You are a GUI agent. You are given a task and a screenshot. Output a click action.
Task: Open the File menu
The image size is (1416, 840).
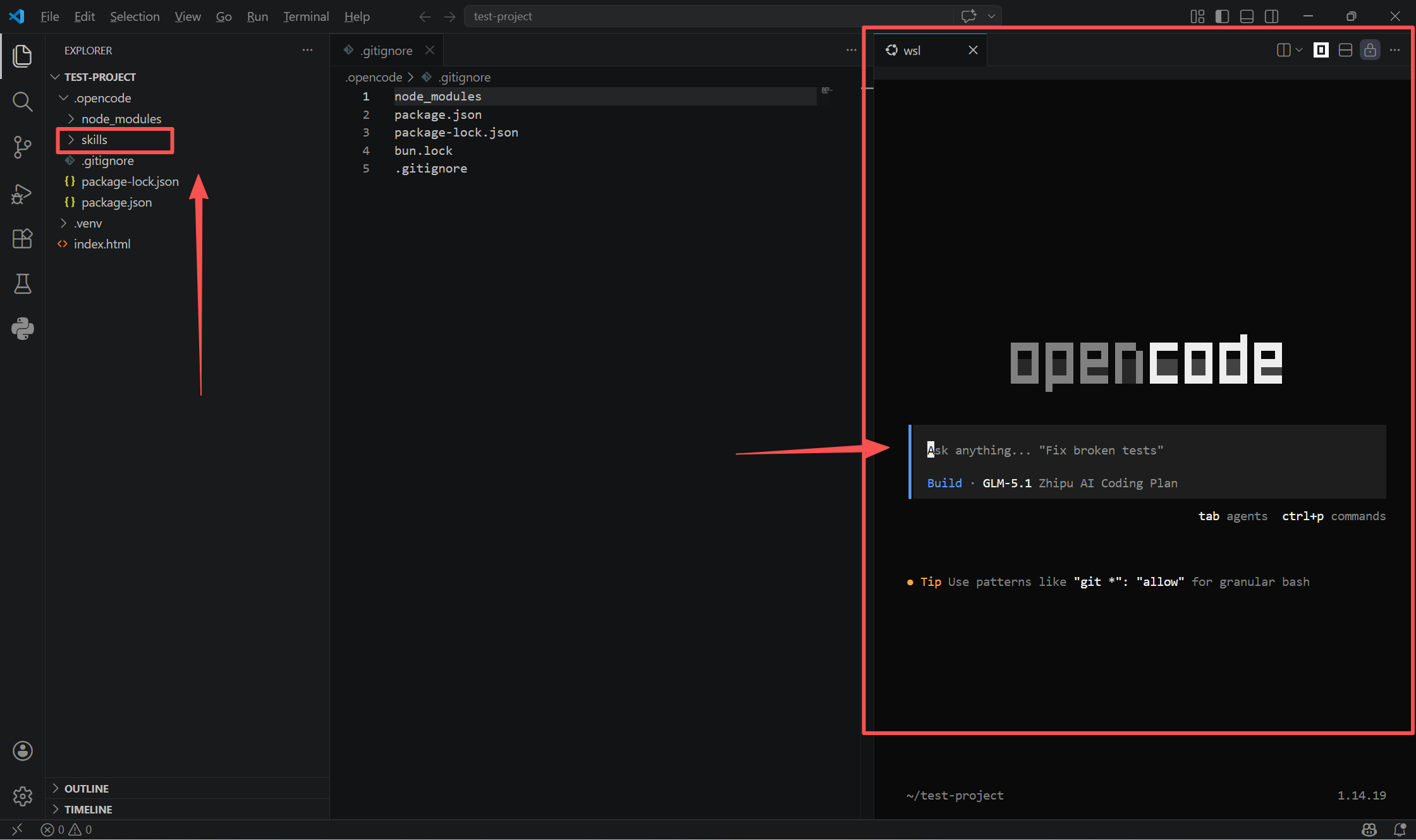[49, 16]
